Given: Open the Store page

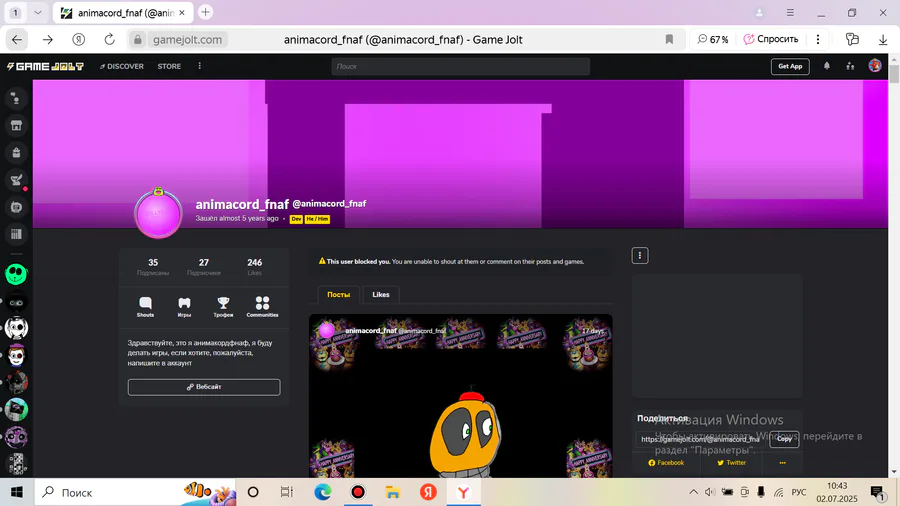Looking at the screenshot, I should (169, 67).
